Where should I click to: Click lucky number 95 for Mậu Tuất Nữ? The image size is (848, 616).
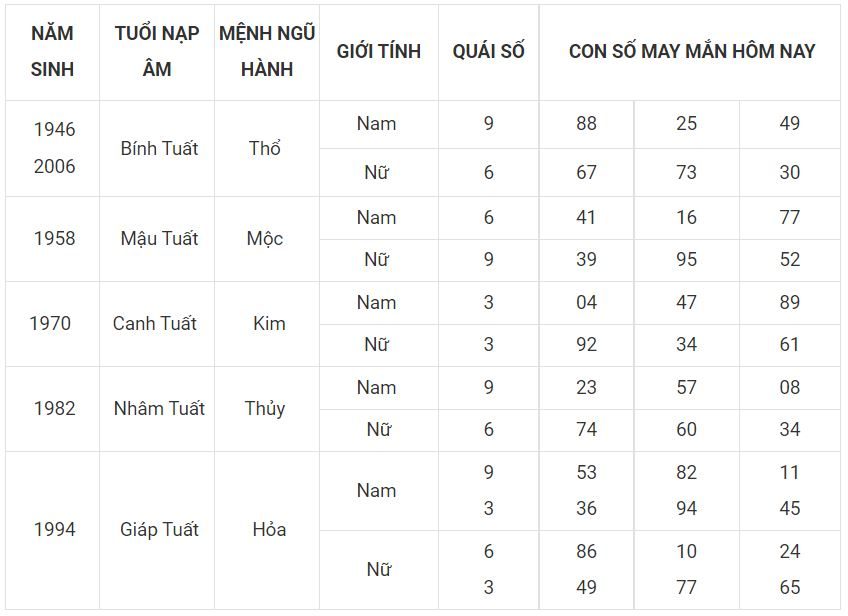coord(686,259)
